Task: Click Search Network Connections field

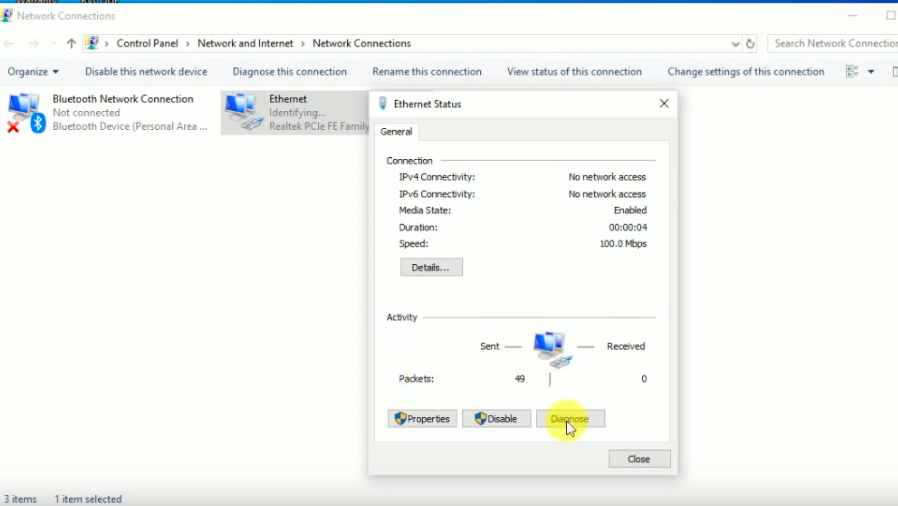Action: click(x=833, y=44)
